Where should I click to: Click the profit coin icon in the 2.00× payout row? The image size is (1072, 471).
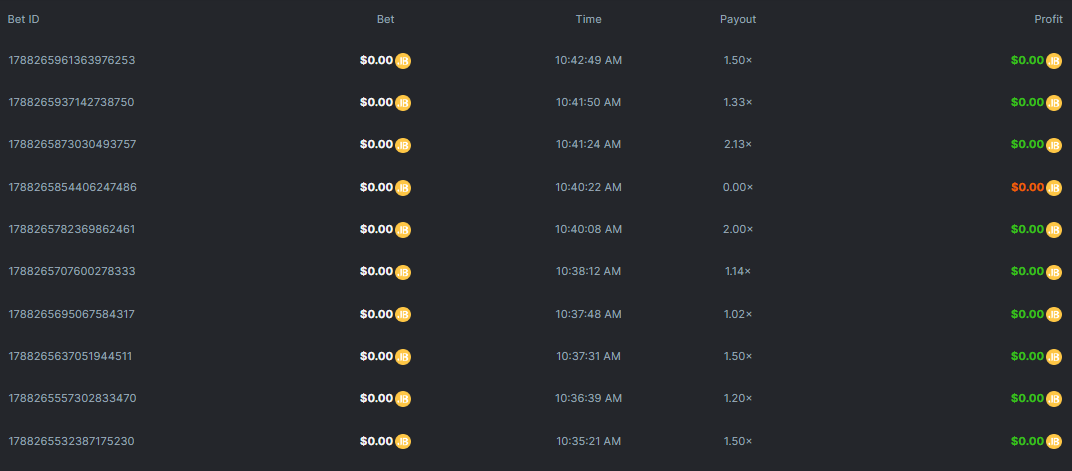click(x=1054, y=230)
